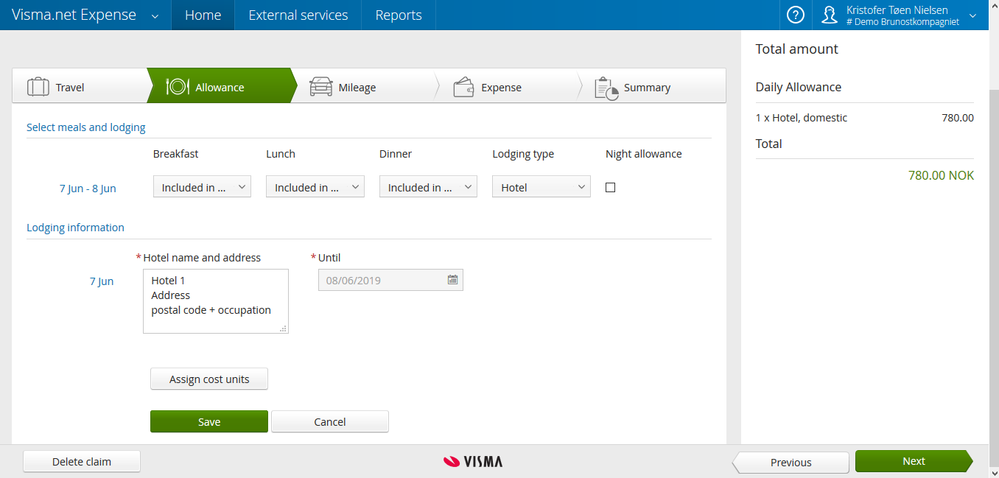The image size is (999, 478).
Task: Click the clipboard chart Summary icon
Action: [x=606, y=88]
